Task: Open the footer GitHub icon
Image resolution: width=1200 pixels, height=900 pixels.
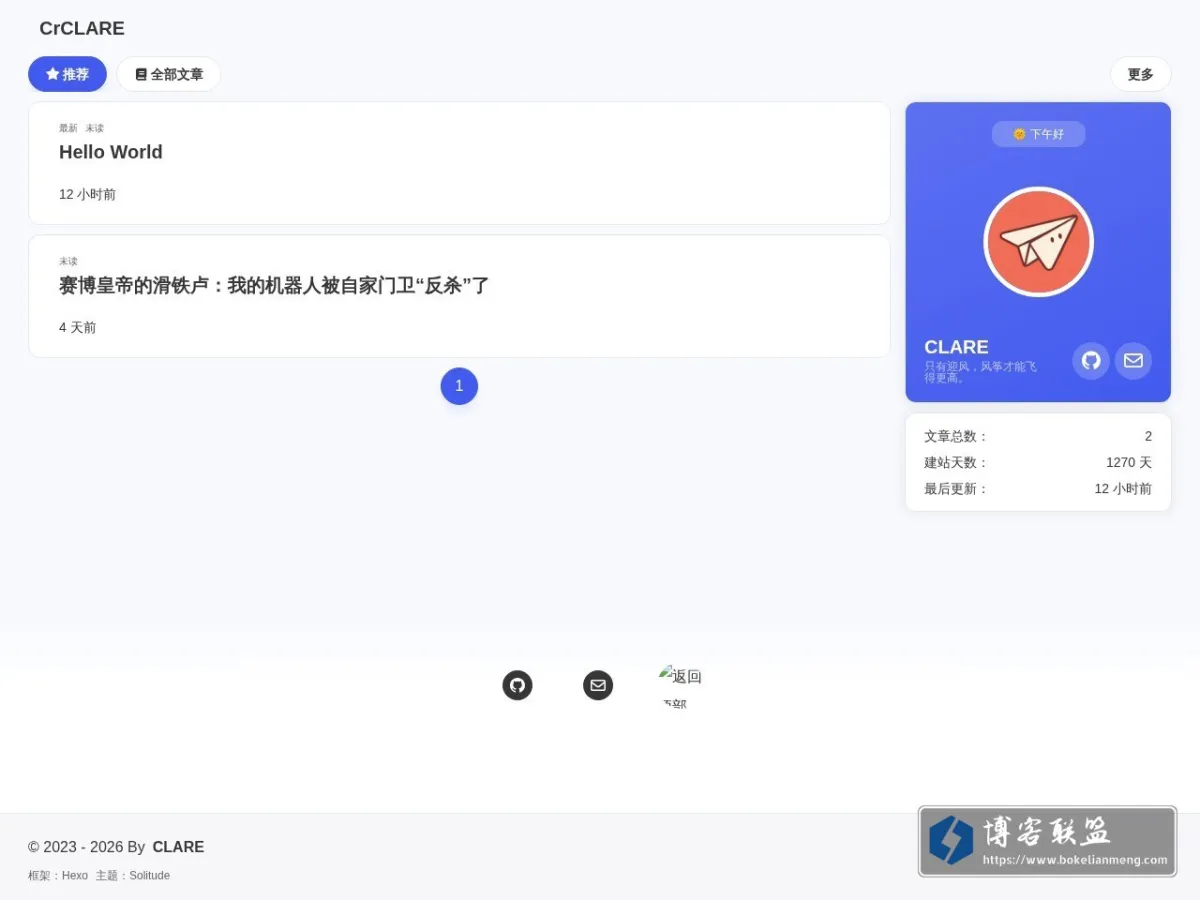Action: pos(517,685)
